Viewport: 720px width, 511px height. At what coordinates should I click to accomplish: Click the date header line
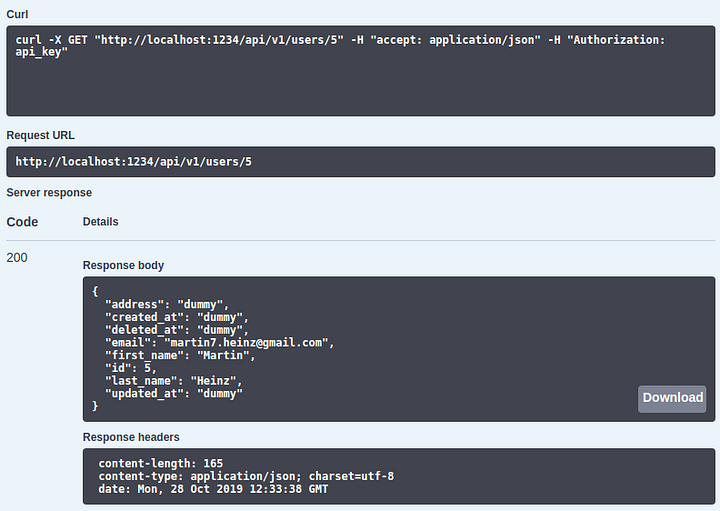(x=213, y=489)
